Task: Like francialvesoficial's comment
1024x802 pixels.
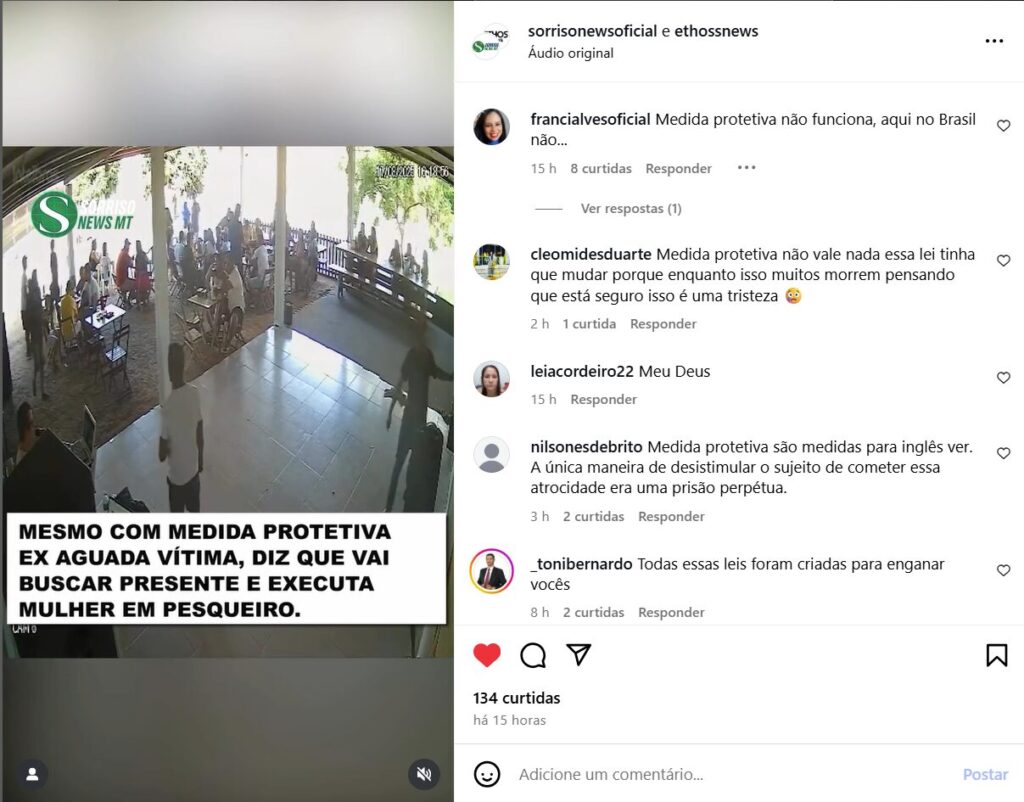Action: click(1004, 125)
